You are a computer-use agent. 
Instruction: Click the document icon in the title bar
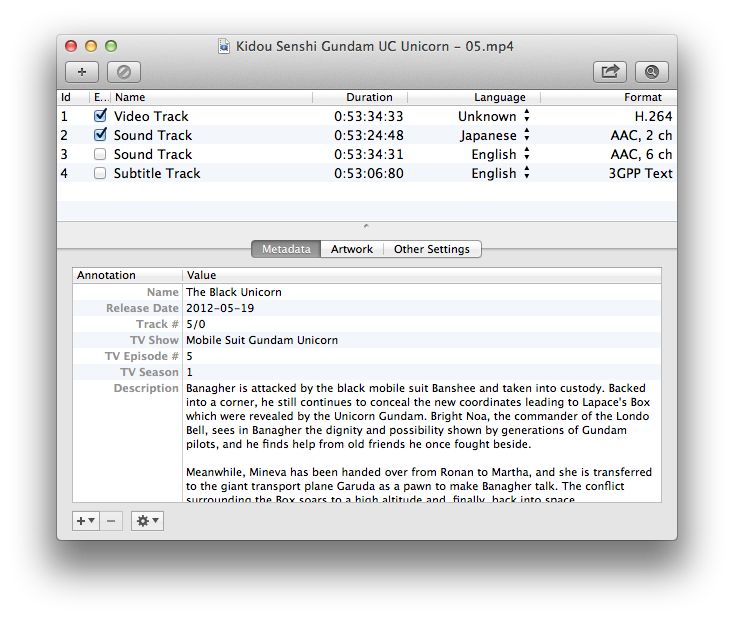tap(224, 46)
